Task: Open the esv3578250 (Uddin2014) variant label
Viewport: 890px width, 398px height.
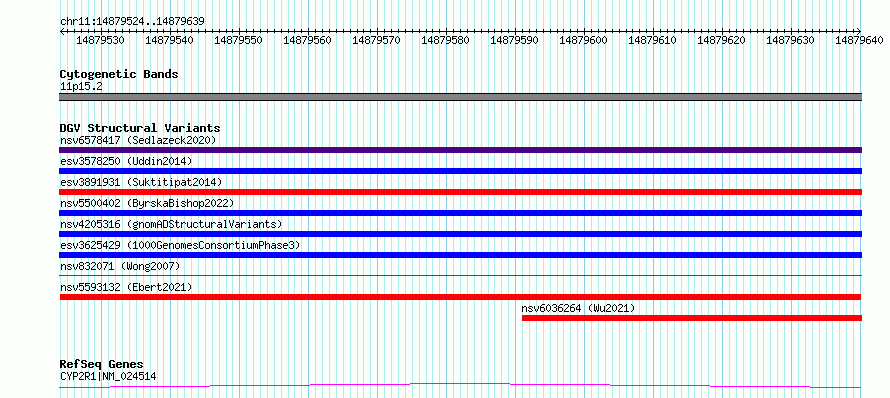Action: pos(126,161)
